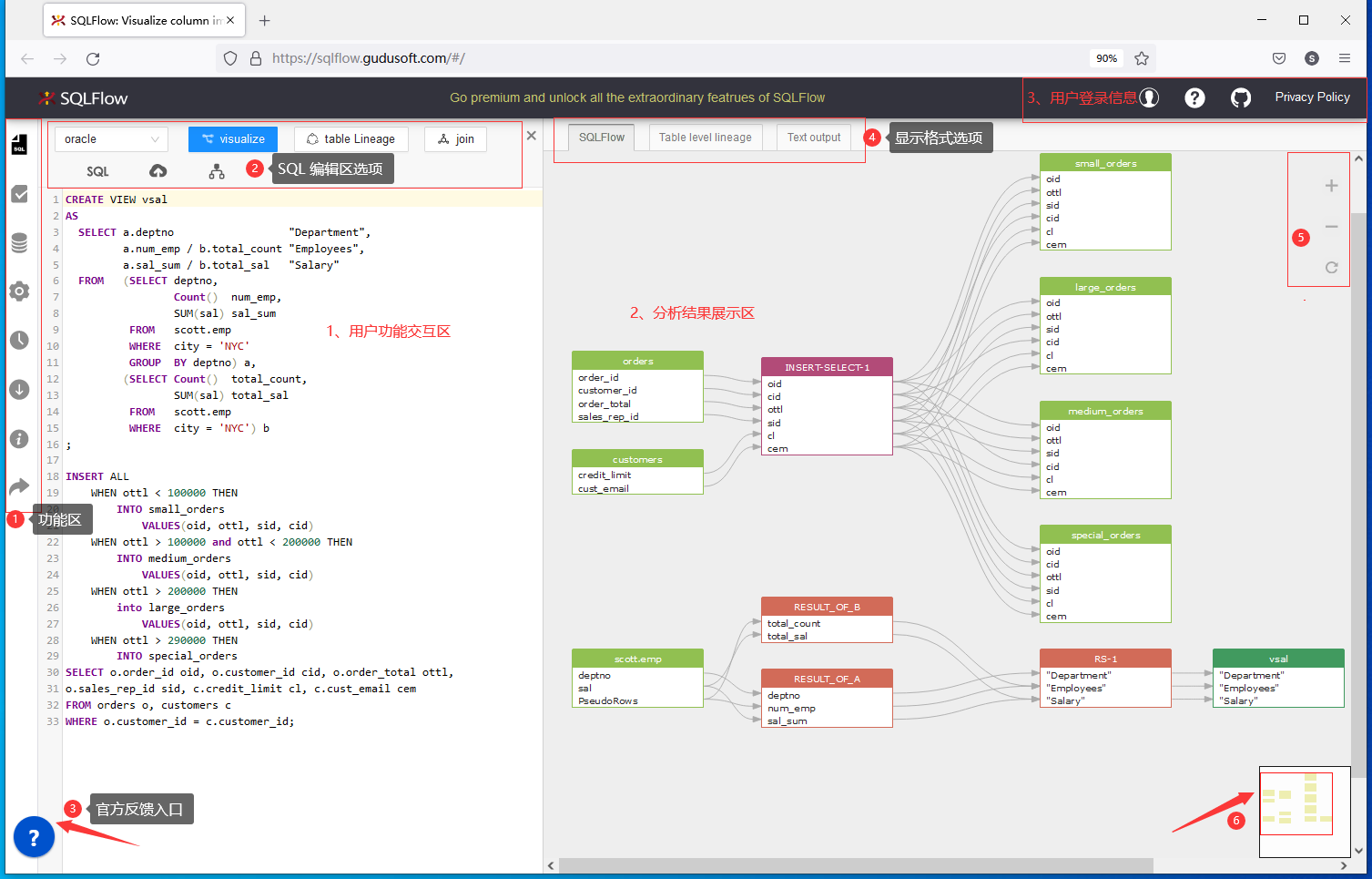
Task: Open the oracle database vendor dropdown
Action: pos(111,139)
